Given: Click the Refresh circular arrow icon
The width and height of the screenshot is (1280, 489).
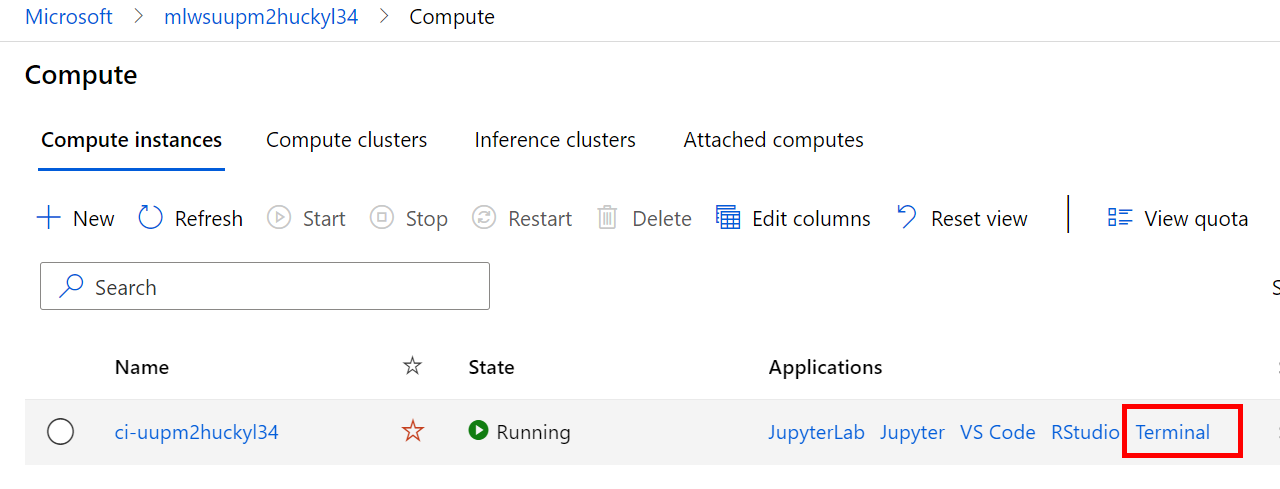Looking at the screenshot, I should 150,217.
